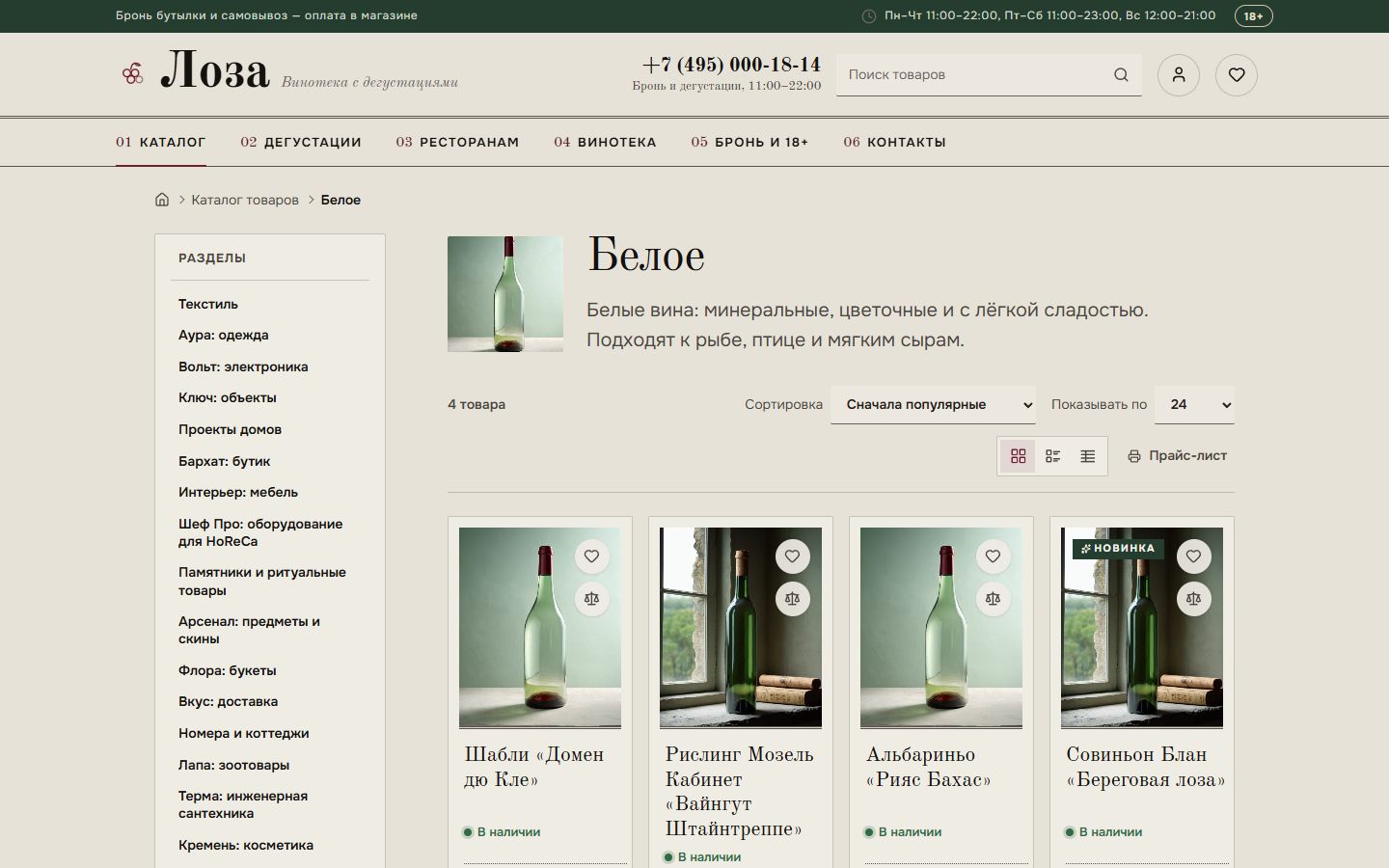Add Совиньон Блан «Береговая лоза» to favorites

pos(1193,556)
